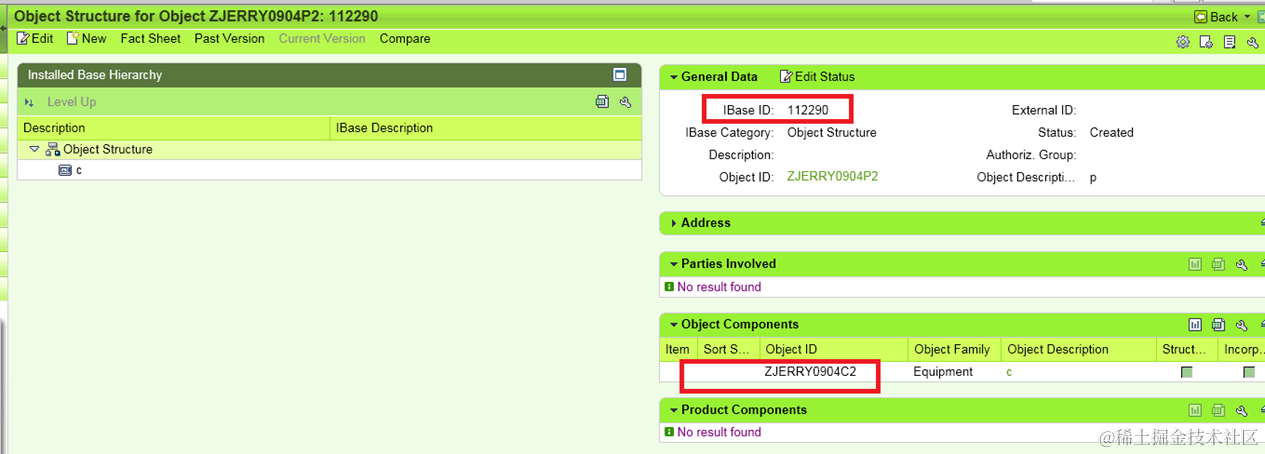Personalize Parties Involved with wrench icon
This screenshot has height=454, width=1265.
(1241, 265)
